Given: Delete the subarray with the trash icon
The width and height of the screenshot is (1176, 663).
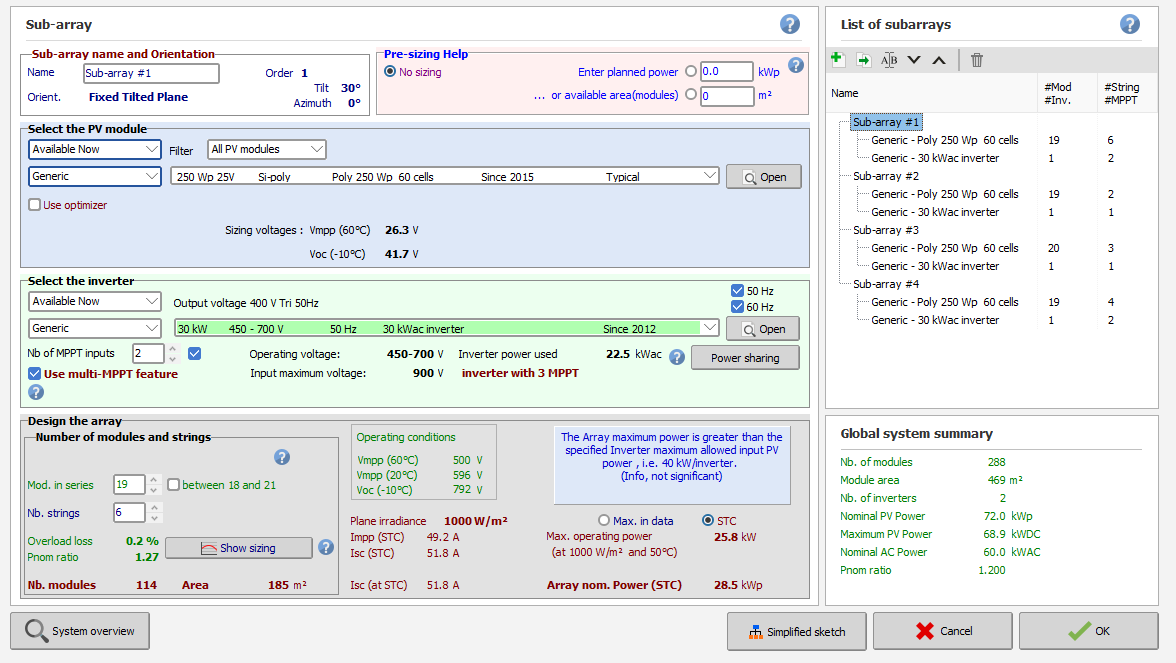Looking at the screenshot, I should (976, 60).
